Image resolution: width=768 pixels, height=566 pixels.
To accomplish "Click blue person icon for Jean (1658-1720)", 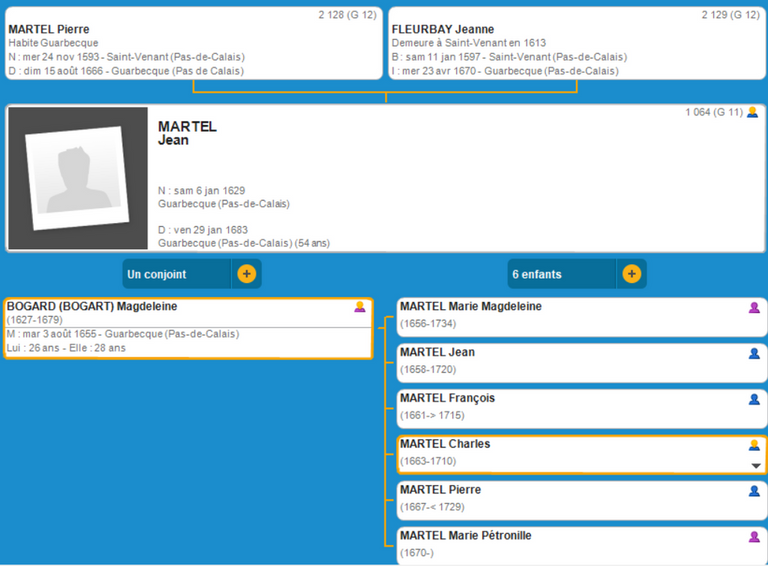I will (755, 353).
